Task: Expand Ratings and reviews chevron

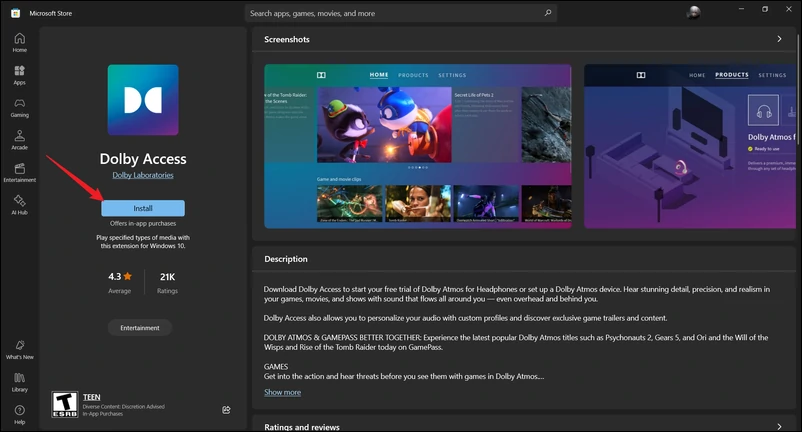Action: [779, 426]
